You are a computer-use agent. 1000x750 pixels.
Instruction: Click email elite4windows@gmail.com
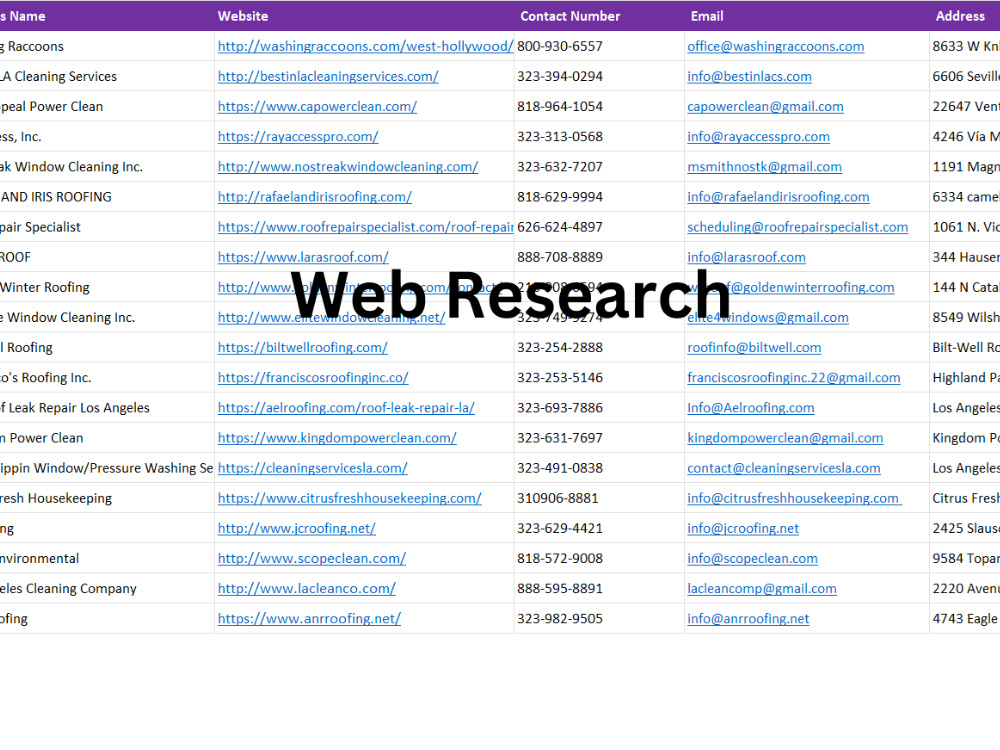click(x=768, y=318)
